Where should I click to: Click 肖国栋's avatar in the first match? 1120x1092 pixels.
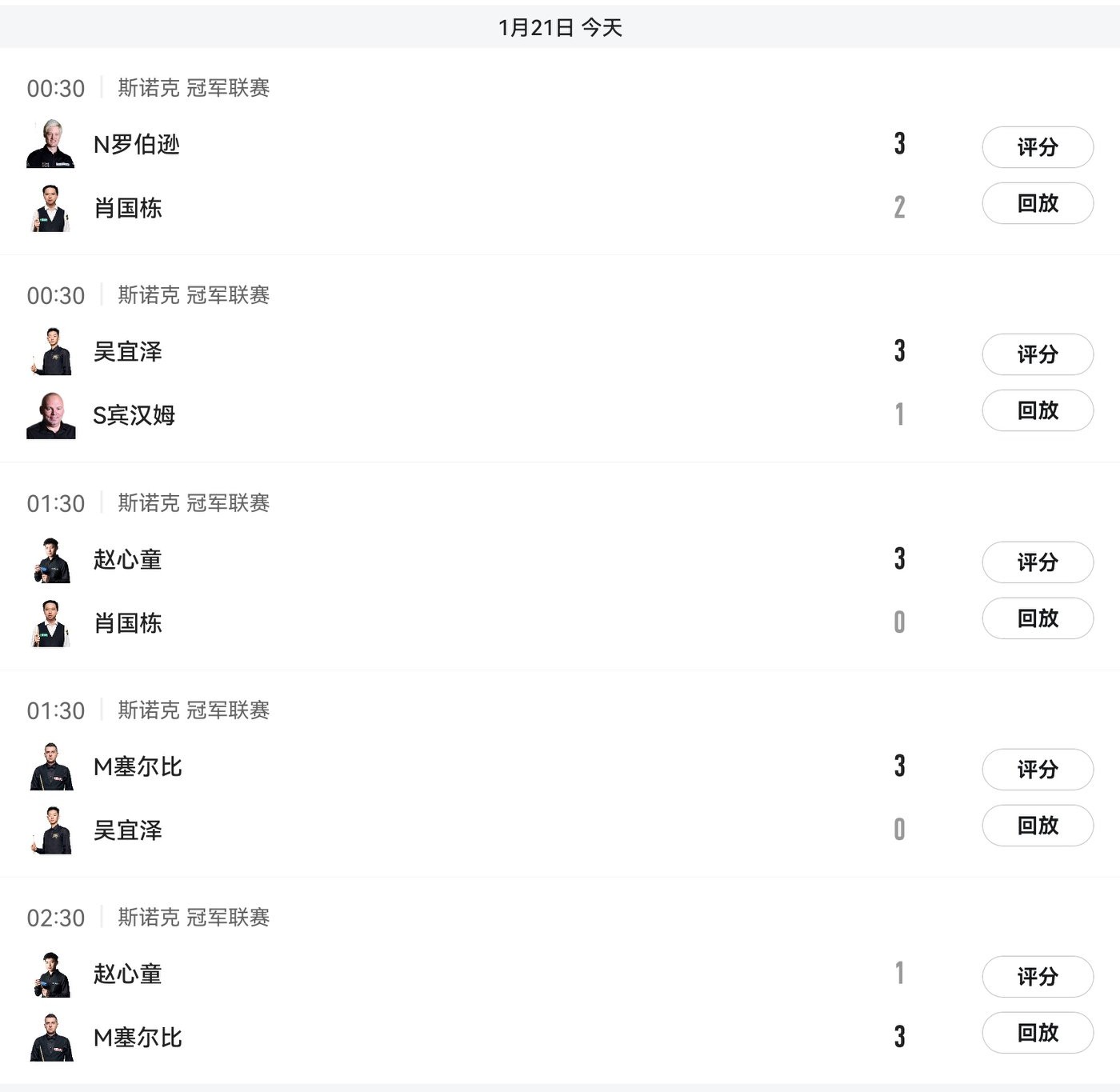tap(50, 208)
